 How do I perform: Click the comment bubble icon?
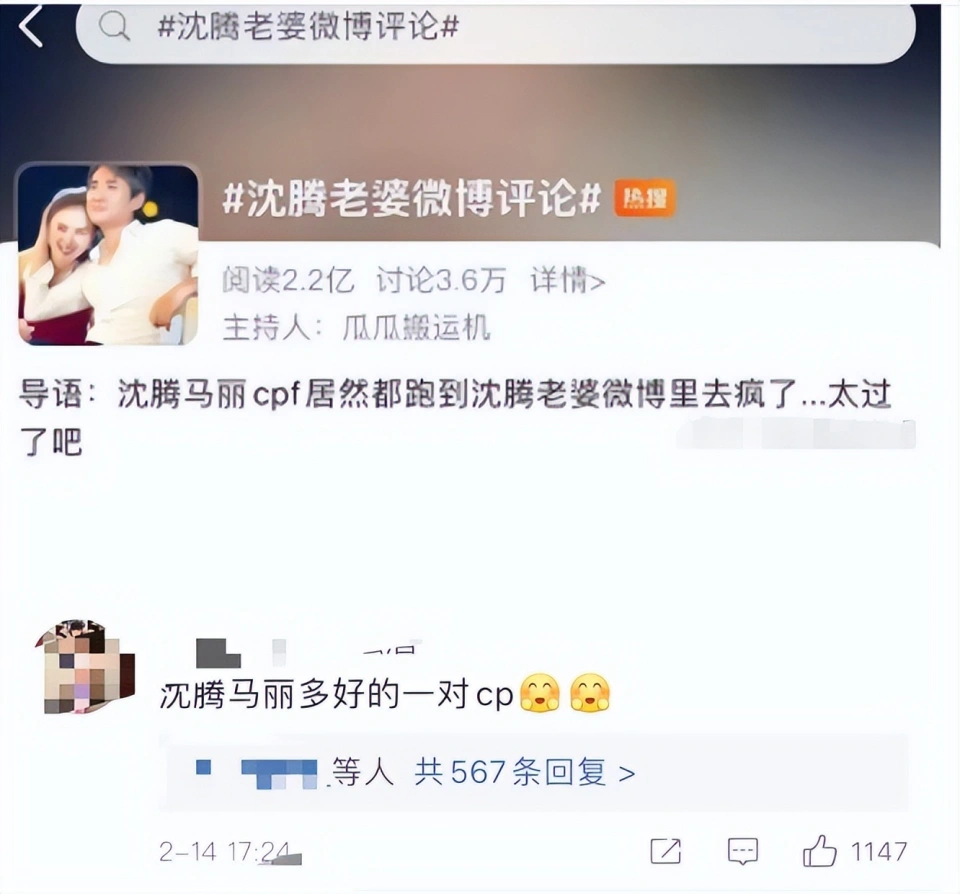coord(743,851)
